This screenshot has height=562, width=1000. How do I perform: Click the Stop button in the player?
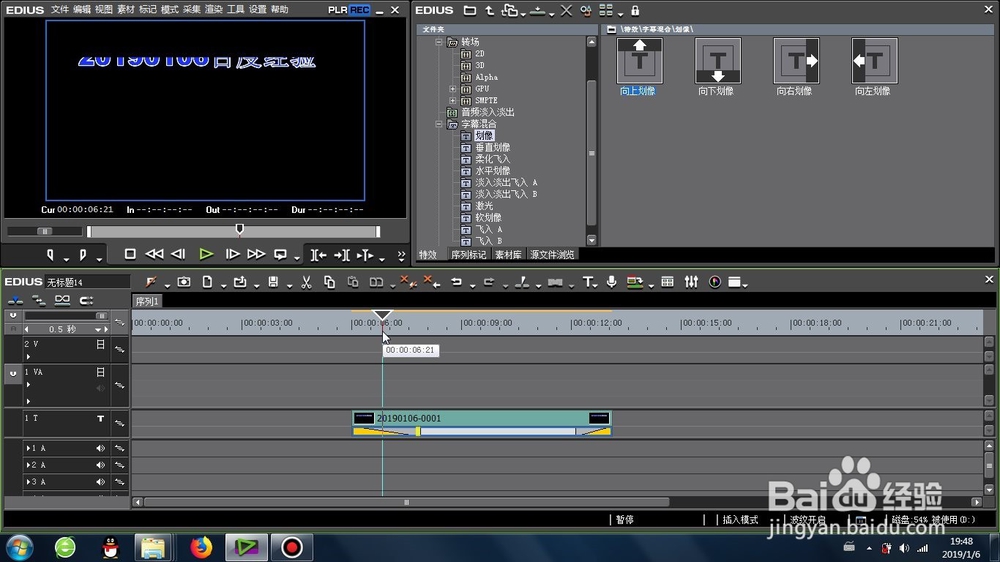tap(130, 254)
